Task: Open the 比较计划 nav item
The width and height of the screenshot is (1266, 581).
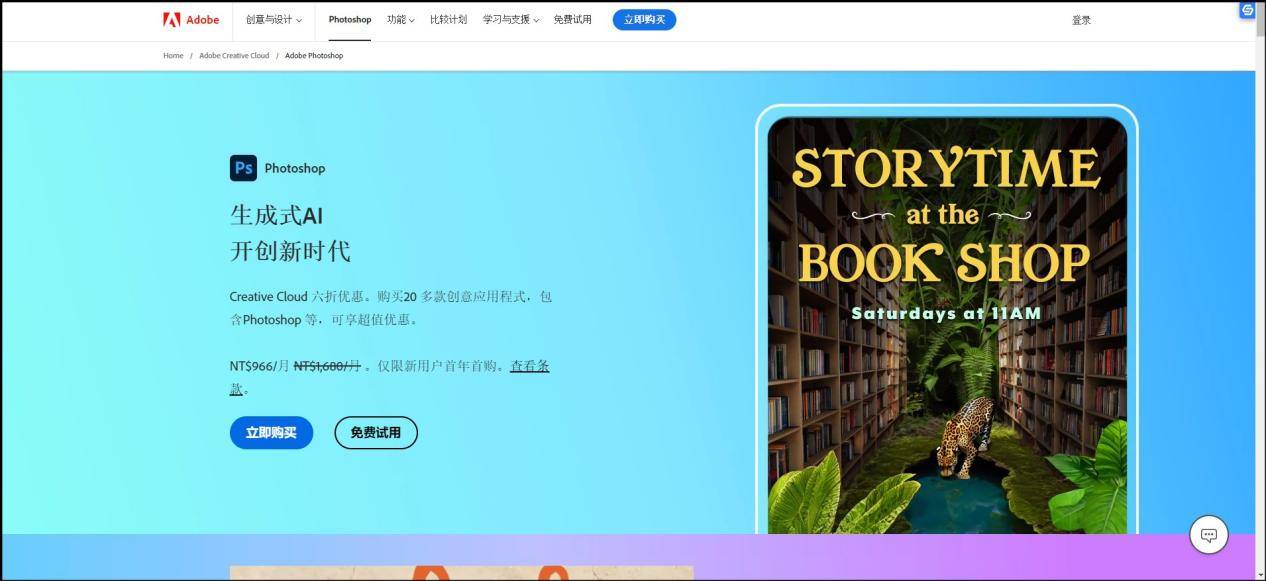Action: [x=448, y=20]
